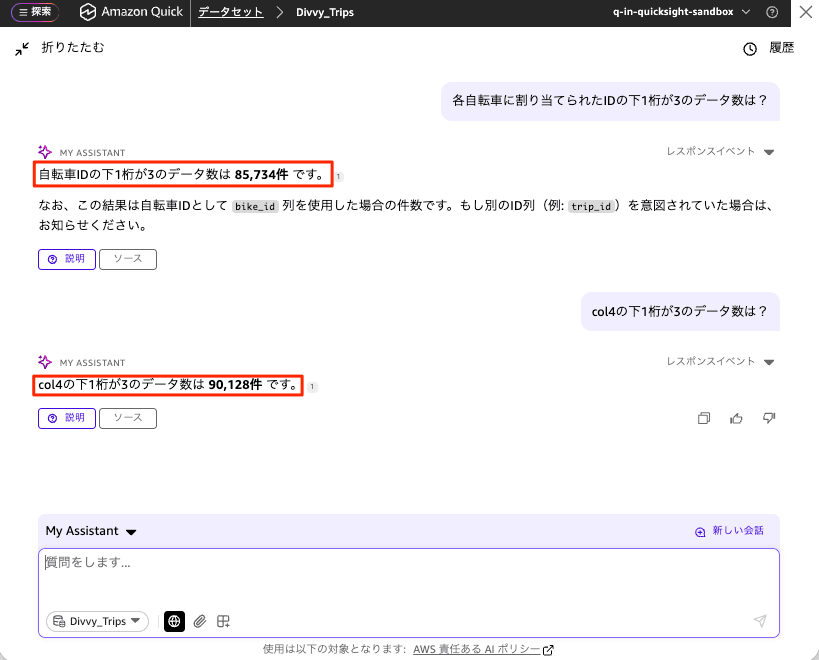Click the second MY ASSISTANT sparkle icon
This screenshot has height=660, width=819.
(45, 362)
